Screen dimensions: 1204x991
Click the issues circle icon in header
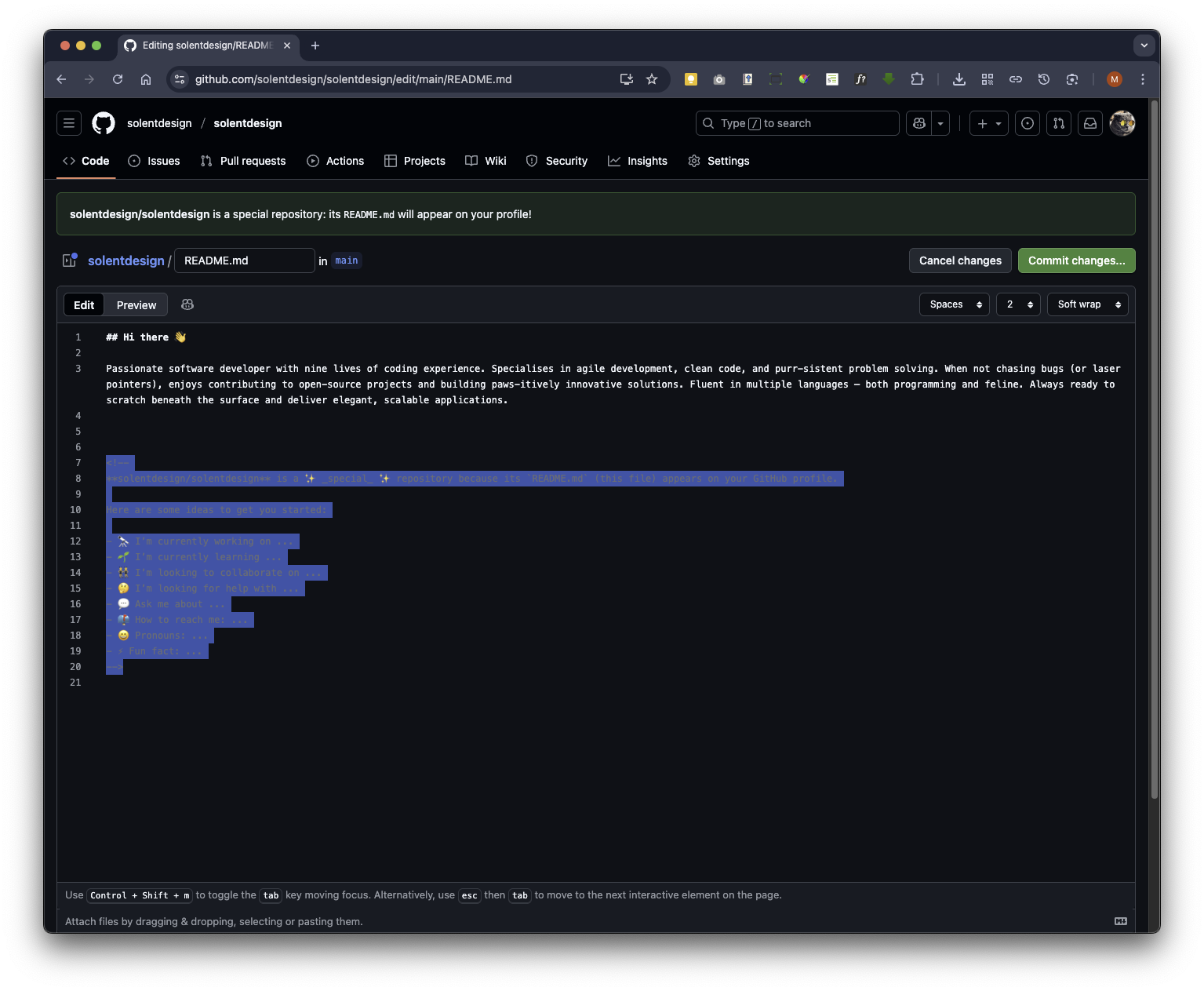coord(1028,123)
